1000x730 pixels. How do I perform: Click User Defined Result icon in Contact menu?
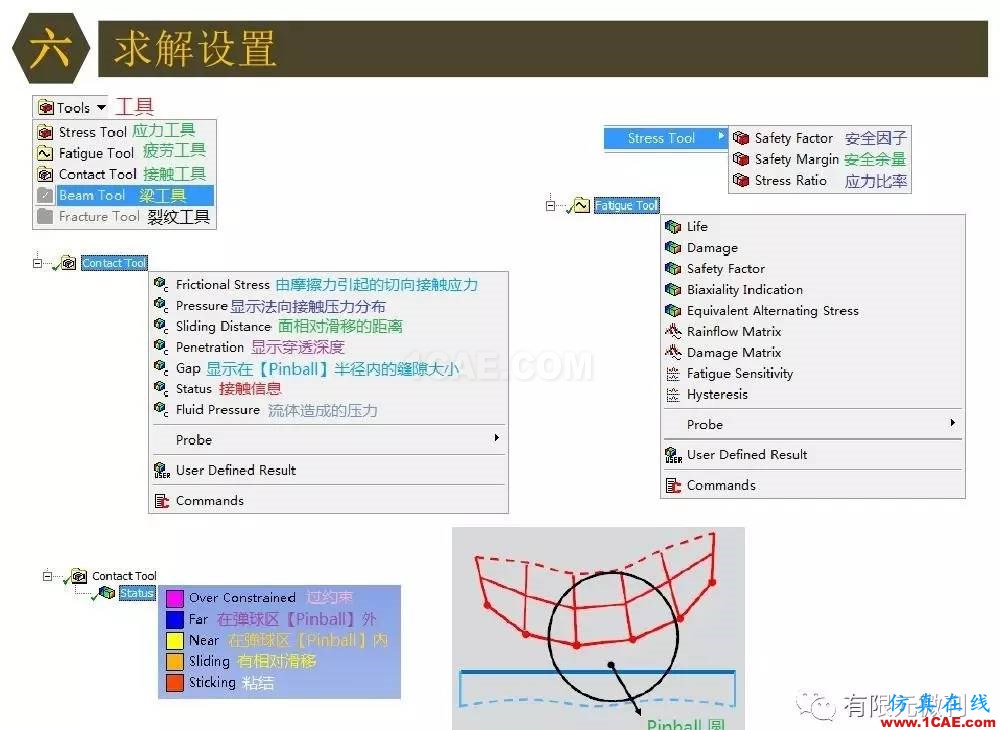coord(162,471)
